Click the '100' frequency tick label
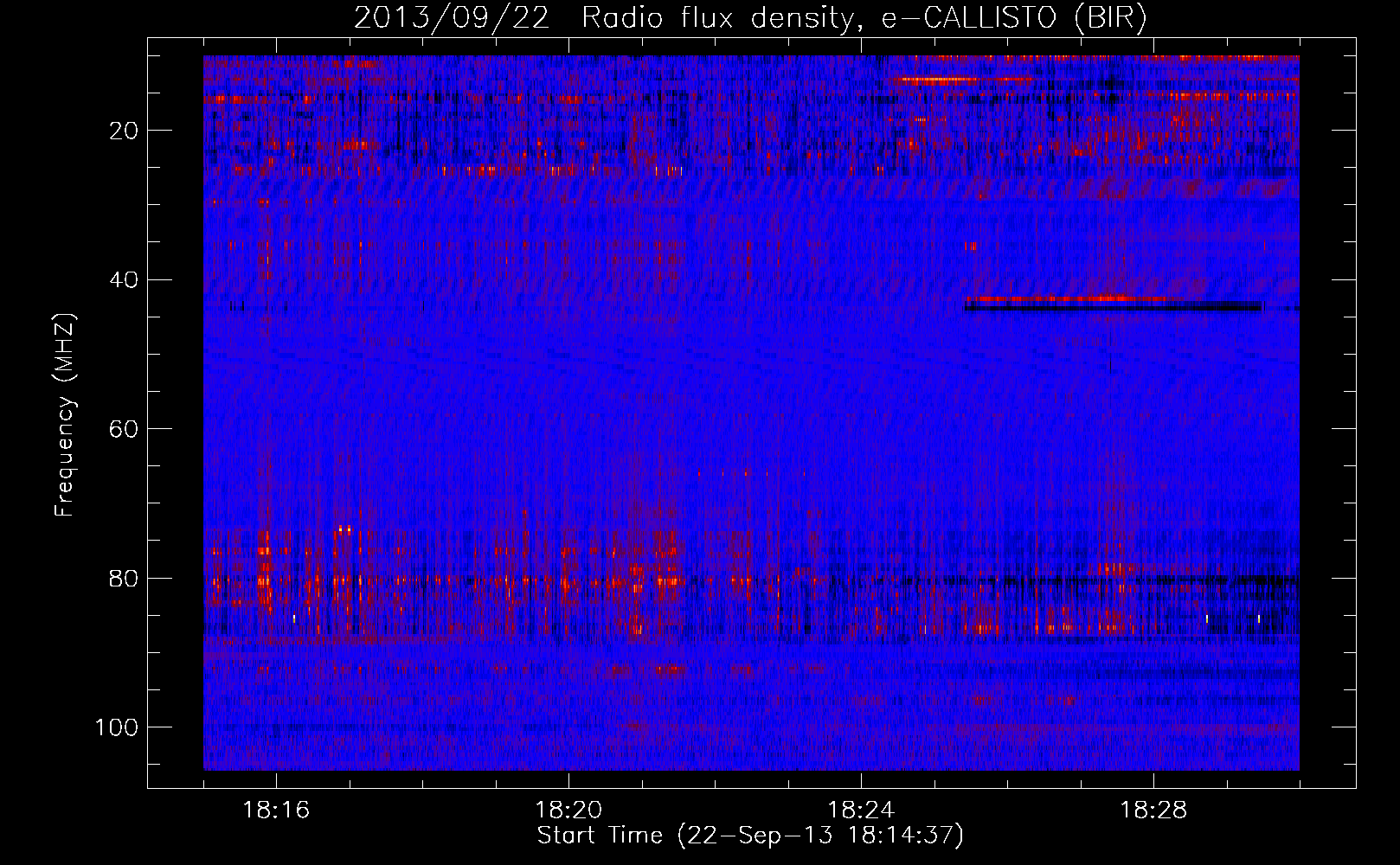 tap(117, 727)
